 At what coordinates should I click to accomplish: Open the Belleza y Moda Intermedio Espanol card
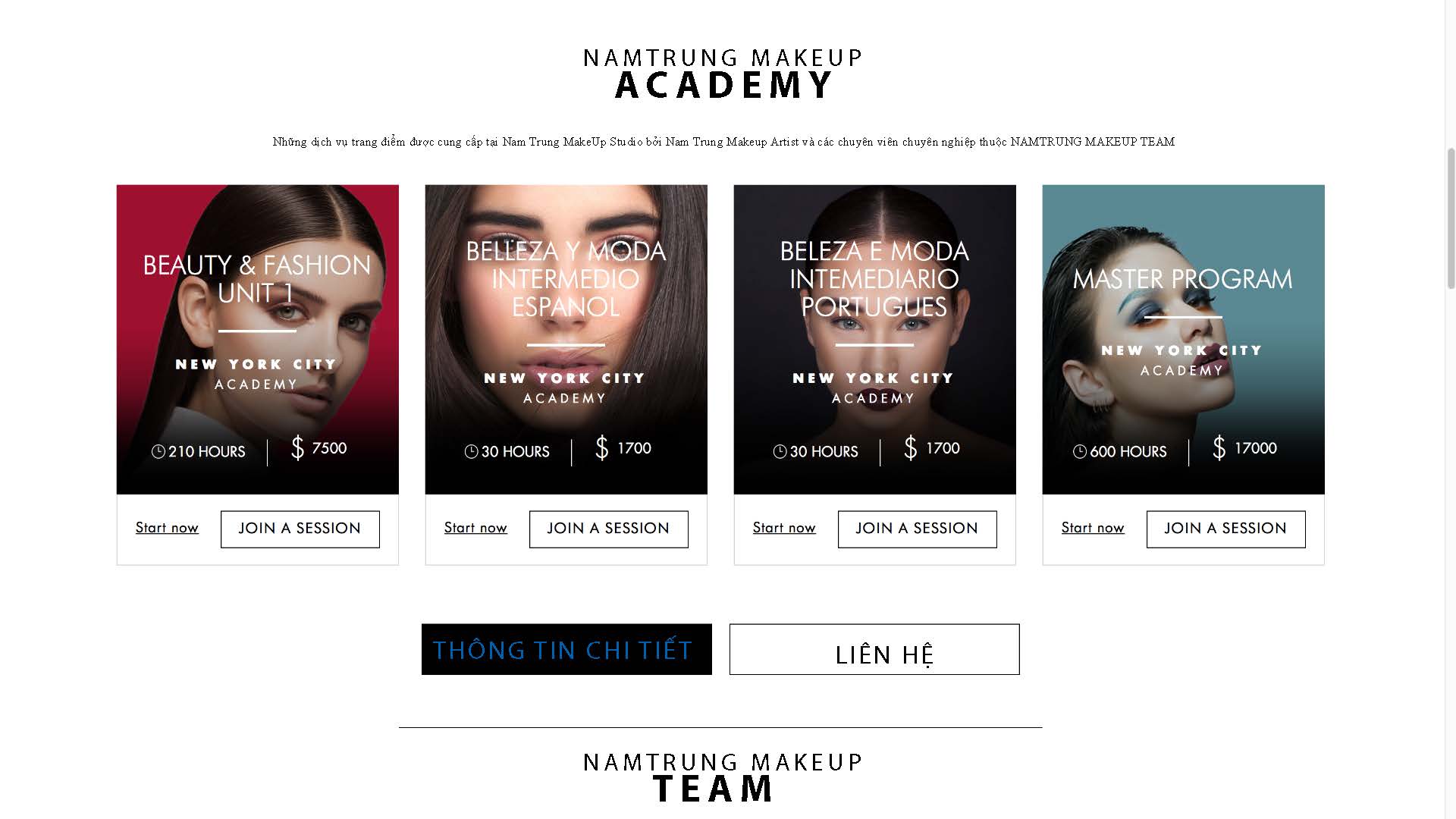(x=566, y=340)
